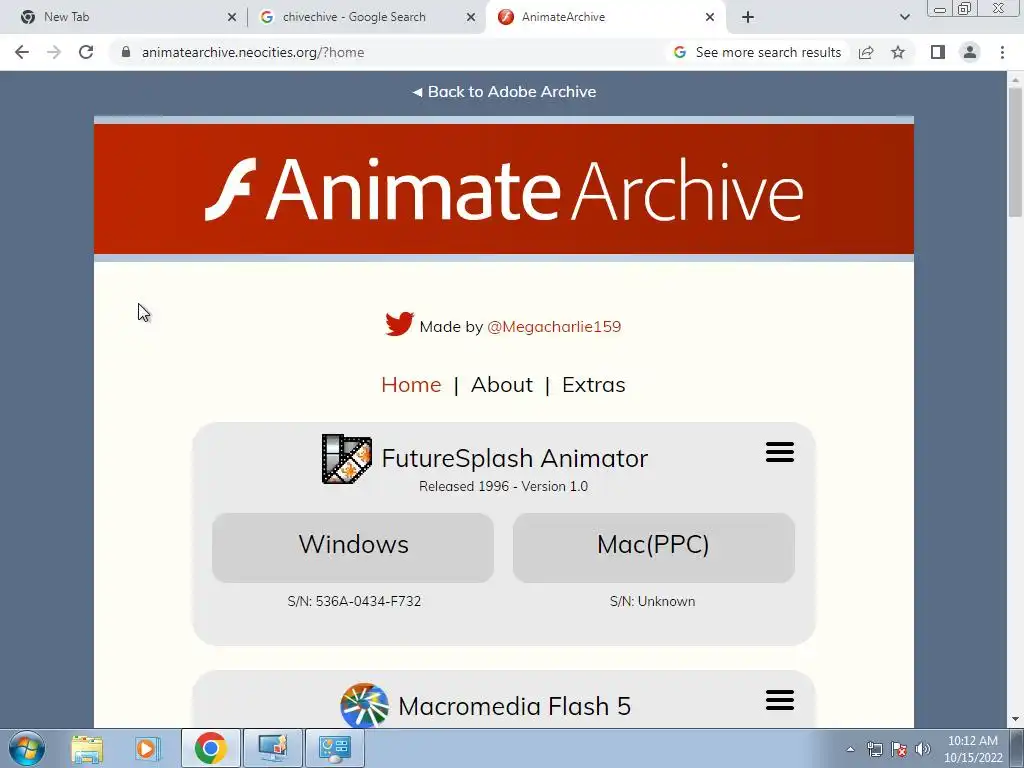Click the volume speaker tray icon
The width and height of the screenshot is (1024, 768).
(923, 749)
